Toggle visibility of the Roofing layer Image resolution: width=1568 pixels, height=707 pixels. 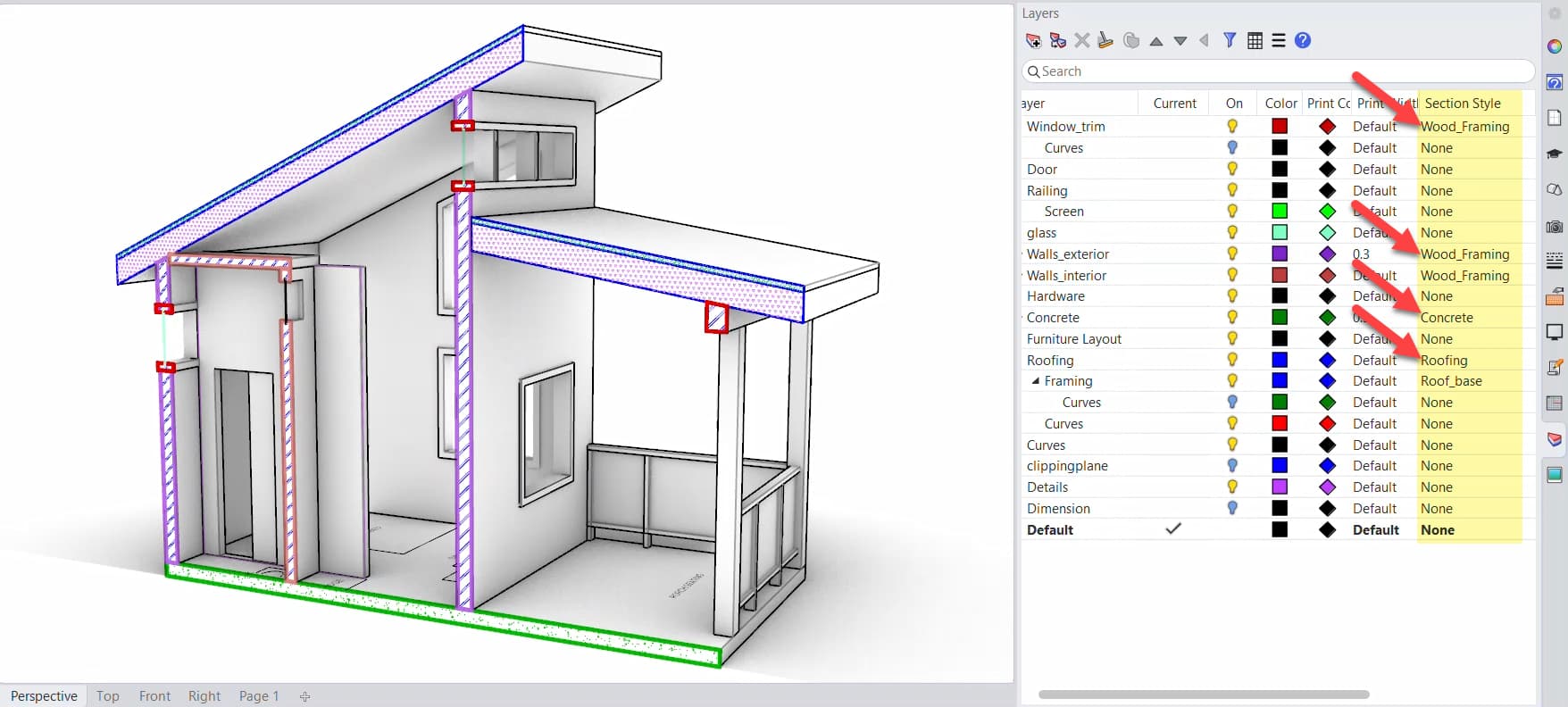click(x=1232, y=360)
